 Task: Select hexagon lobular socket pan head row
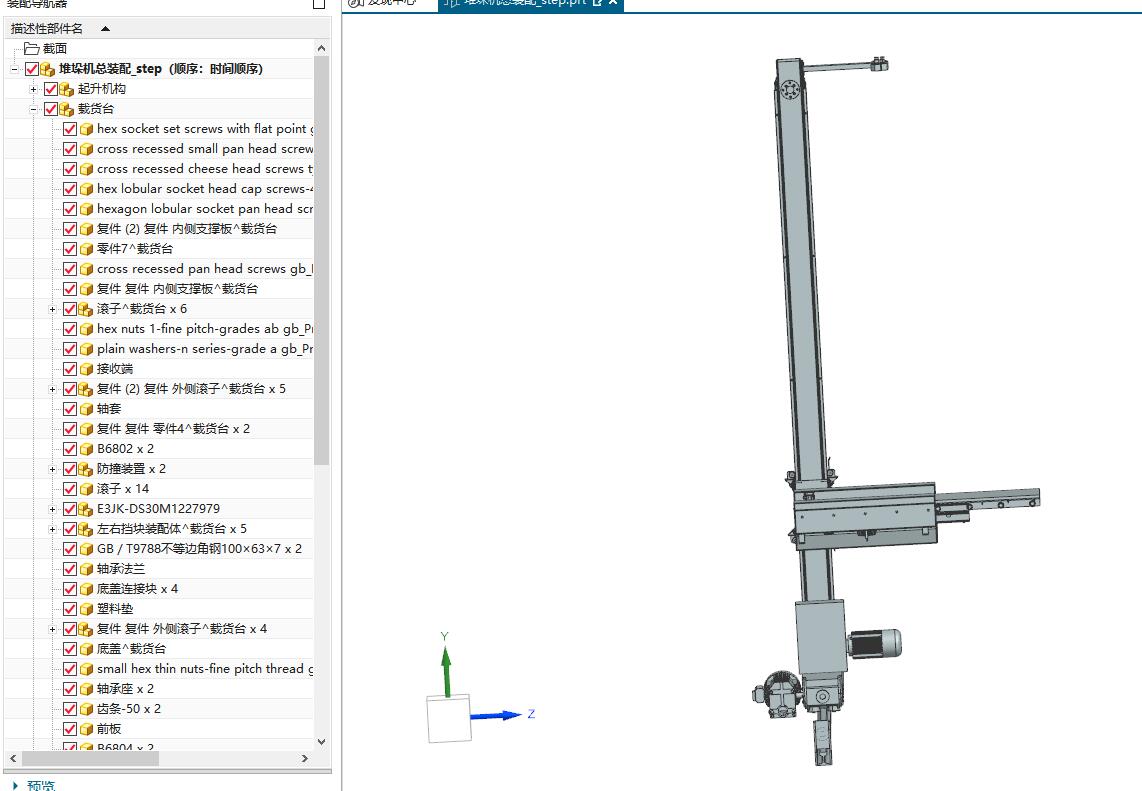coord(159,209)
